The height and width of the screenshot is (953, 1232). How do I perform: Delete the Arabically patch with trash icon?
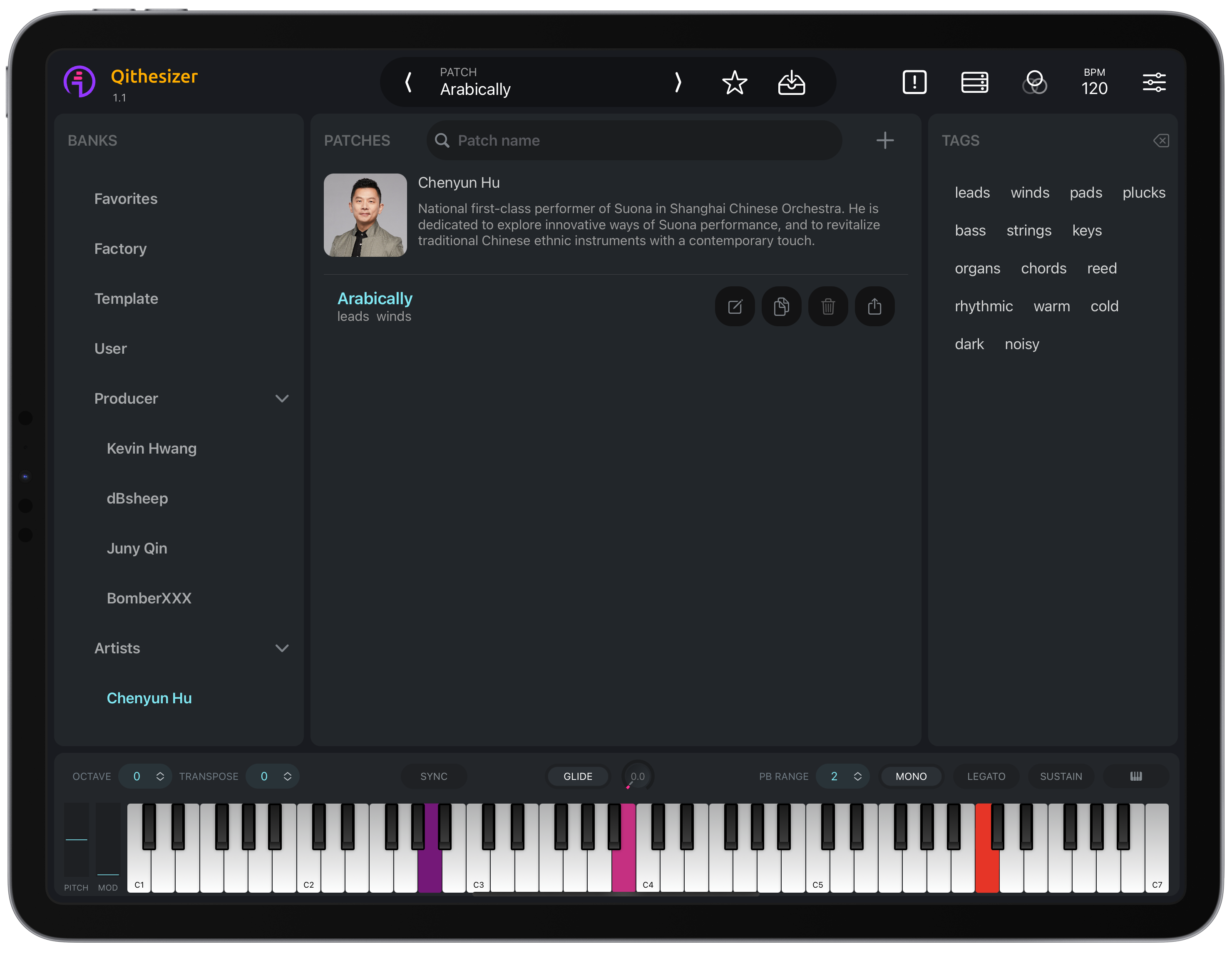pos(827,307)
